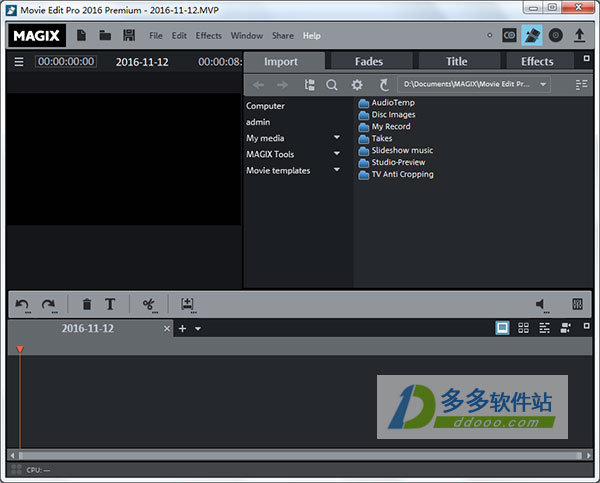600x483 pixels.
Task: Undo the last action
Action: (x=22, y=305)
